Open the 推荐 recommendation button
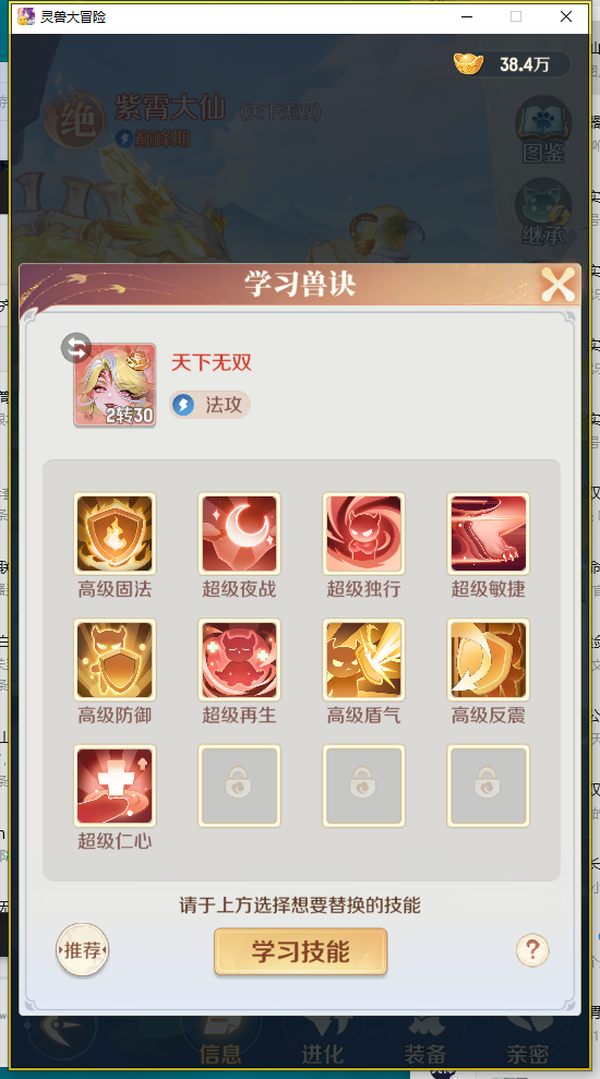600x1079 pixels. tap(83, 950)
